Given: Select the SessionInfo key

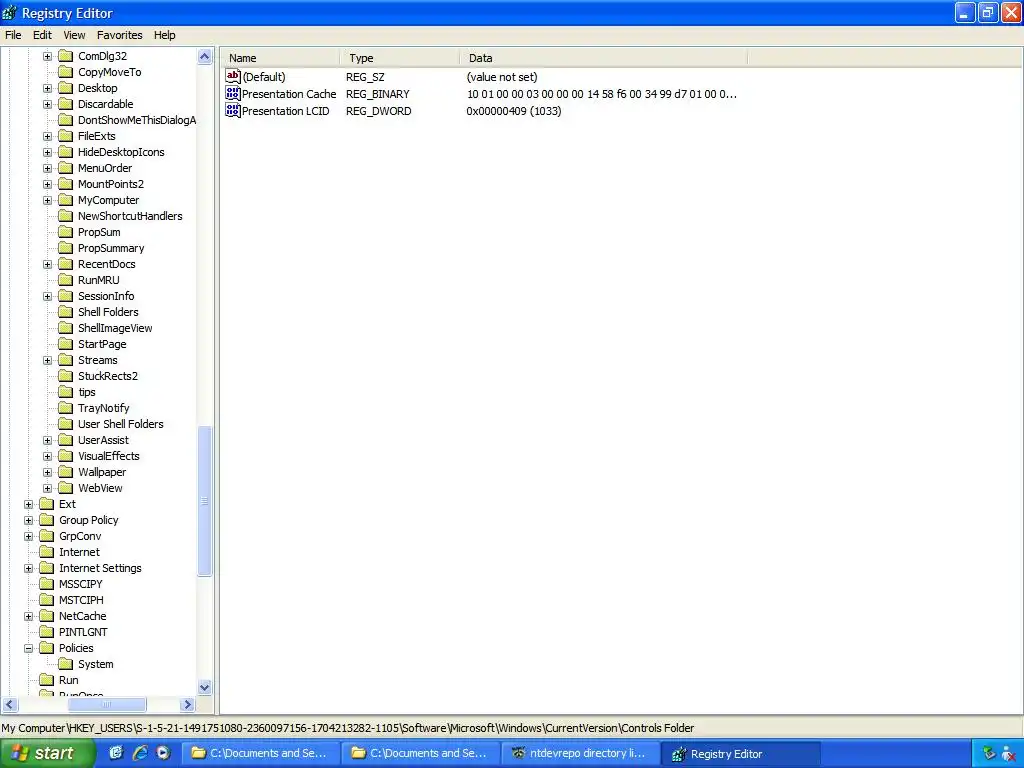Looking at the screenshot, I should tap(106, 296).
